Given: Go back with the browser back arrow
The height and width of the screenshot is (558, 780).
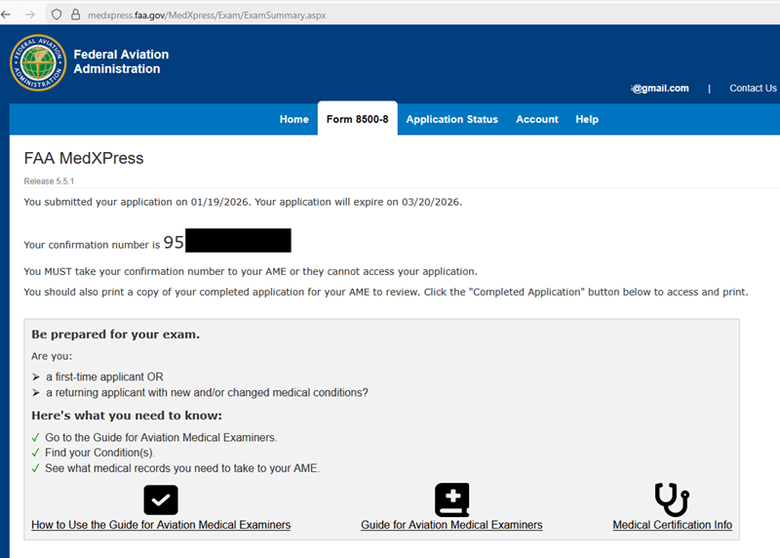Looking at the screenshot, I should 6,15.
